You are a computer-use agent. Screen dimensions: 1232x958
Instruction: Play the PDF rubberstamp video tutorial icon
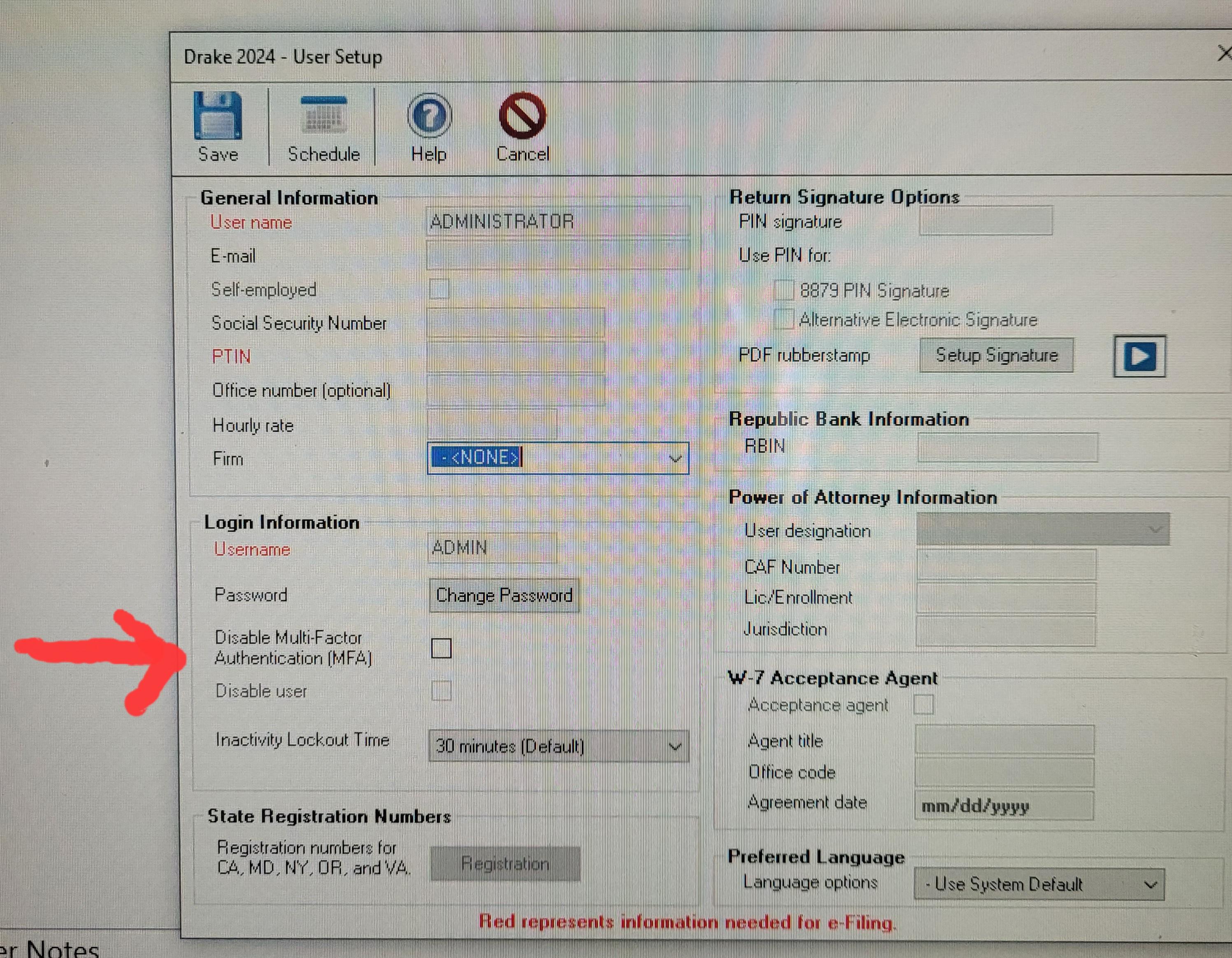point(1139,356)
